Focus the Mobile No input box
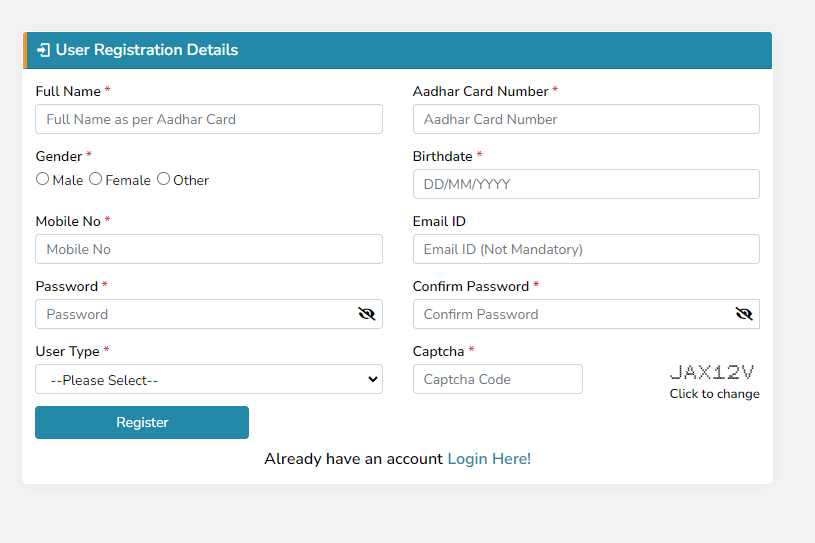The height and width of the screenshot is (543, 815). 209,249
